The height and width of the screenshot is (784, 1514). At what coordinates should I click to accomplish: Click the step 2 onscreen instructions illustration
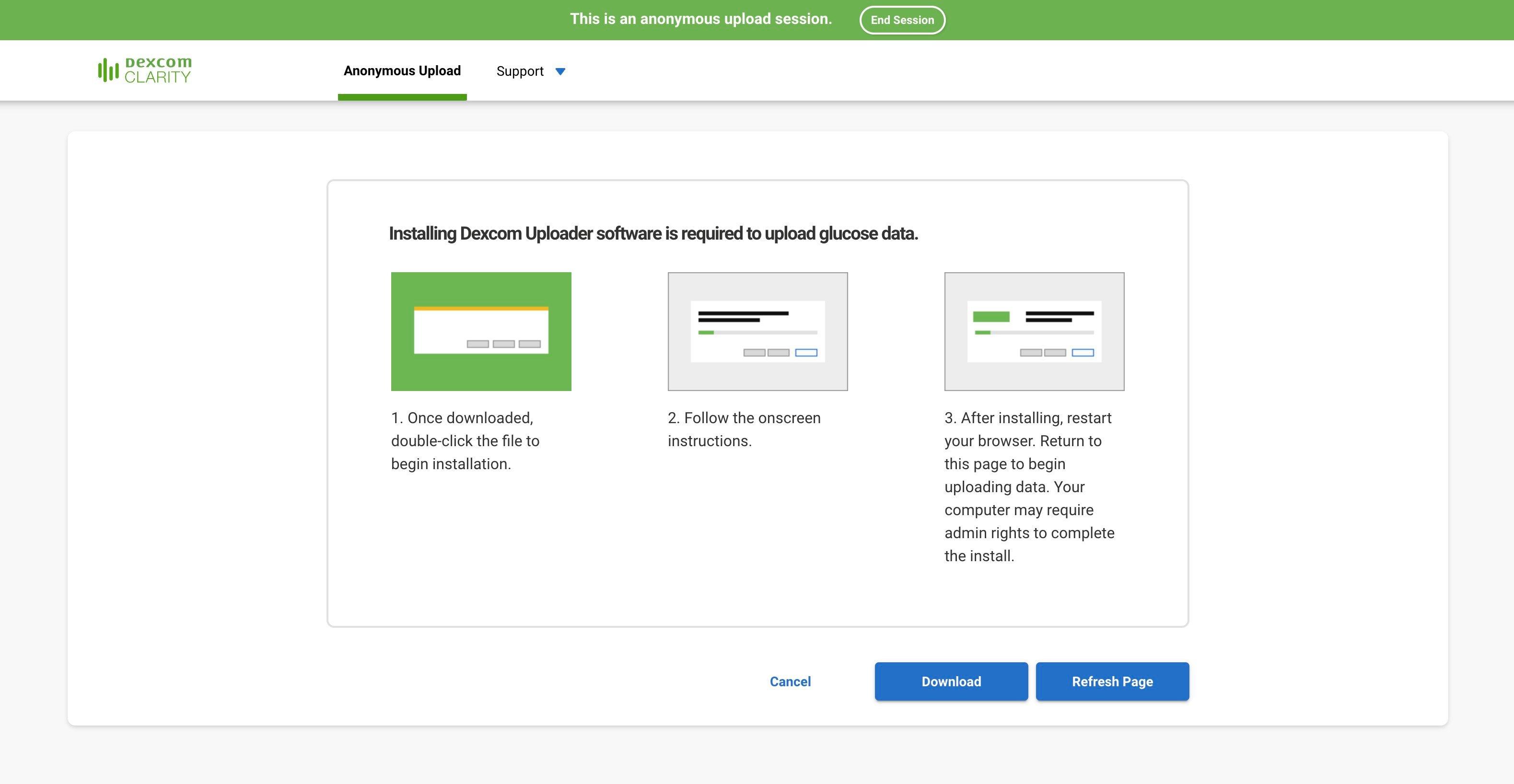(x=757, y=331)
